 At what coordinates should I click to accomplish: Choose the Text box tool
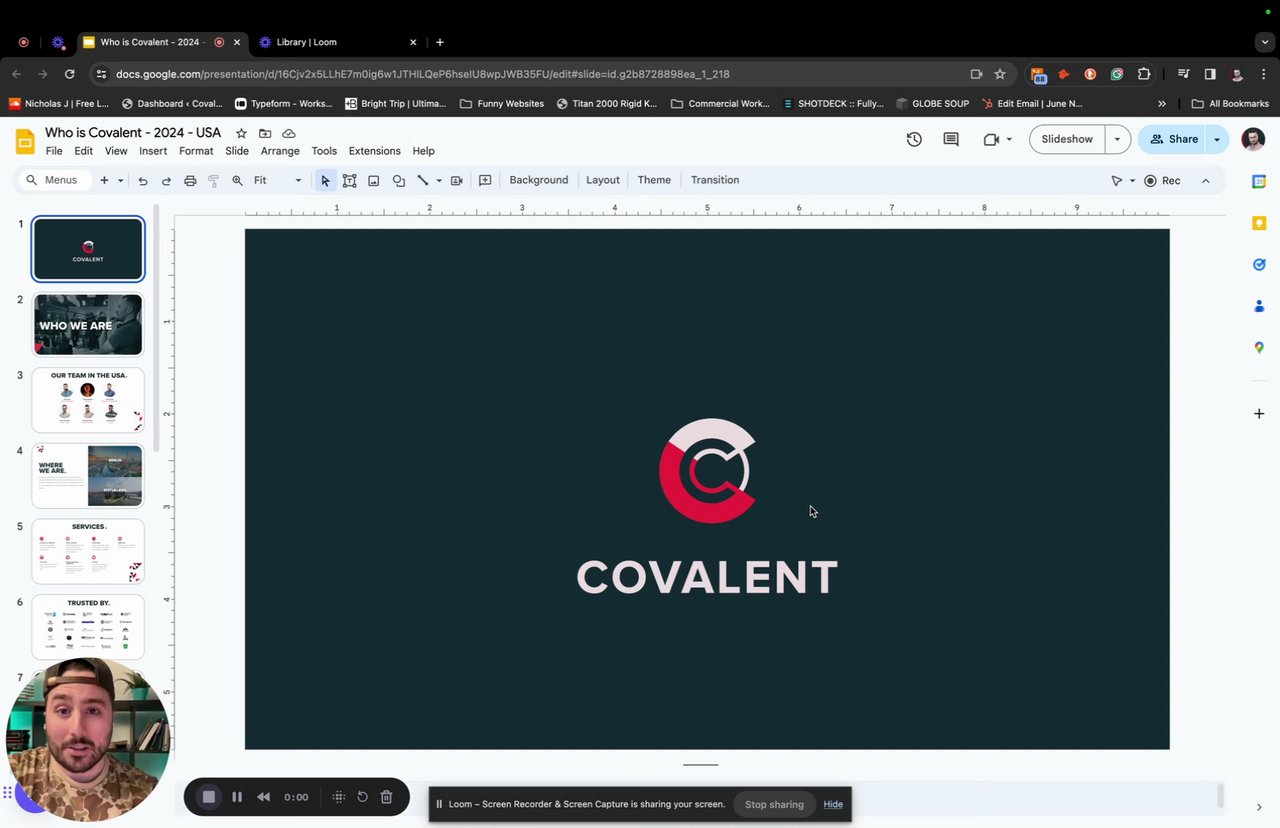(x=349, y=181)
